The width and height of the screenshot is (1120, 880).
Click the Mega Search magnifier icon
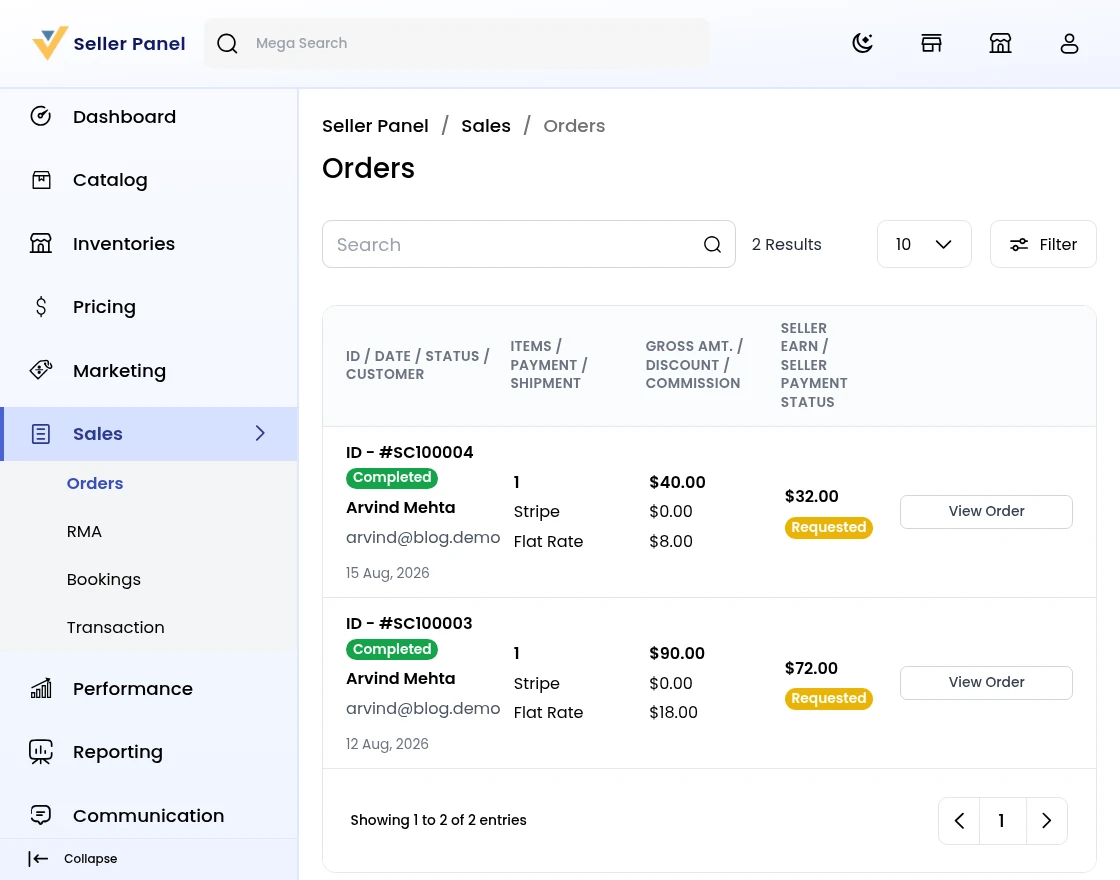(227, 44)
